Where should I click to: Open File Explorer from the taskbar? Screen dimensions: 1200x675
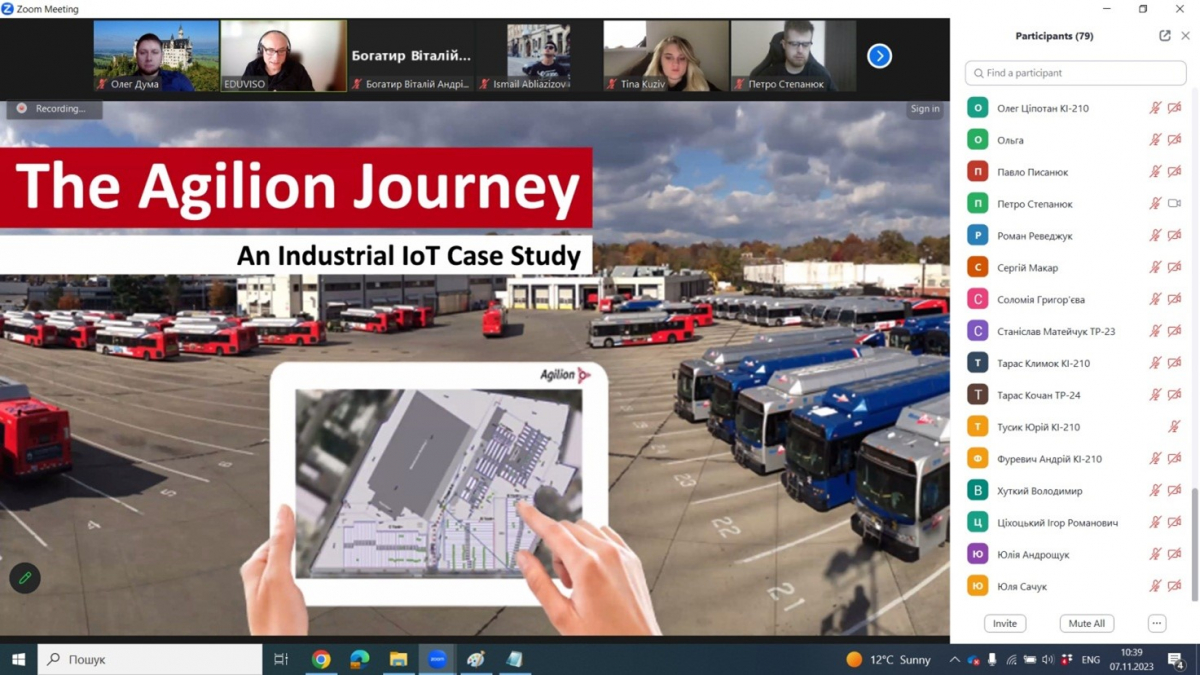coord(398,659)
